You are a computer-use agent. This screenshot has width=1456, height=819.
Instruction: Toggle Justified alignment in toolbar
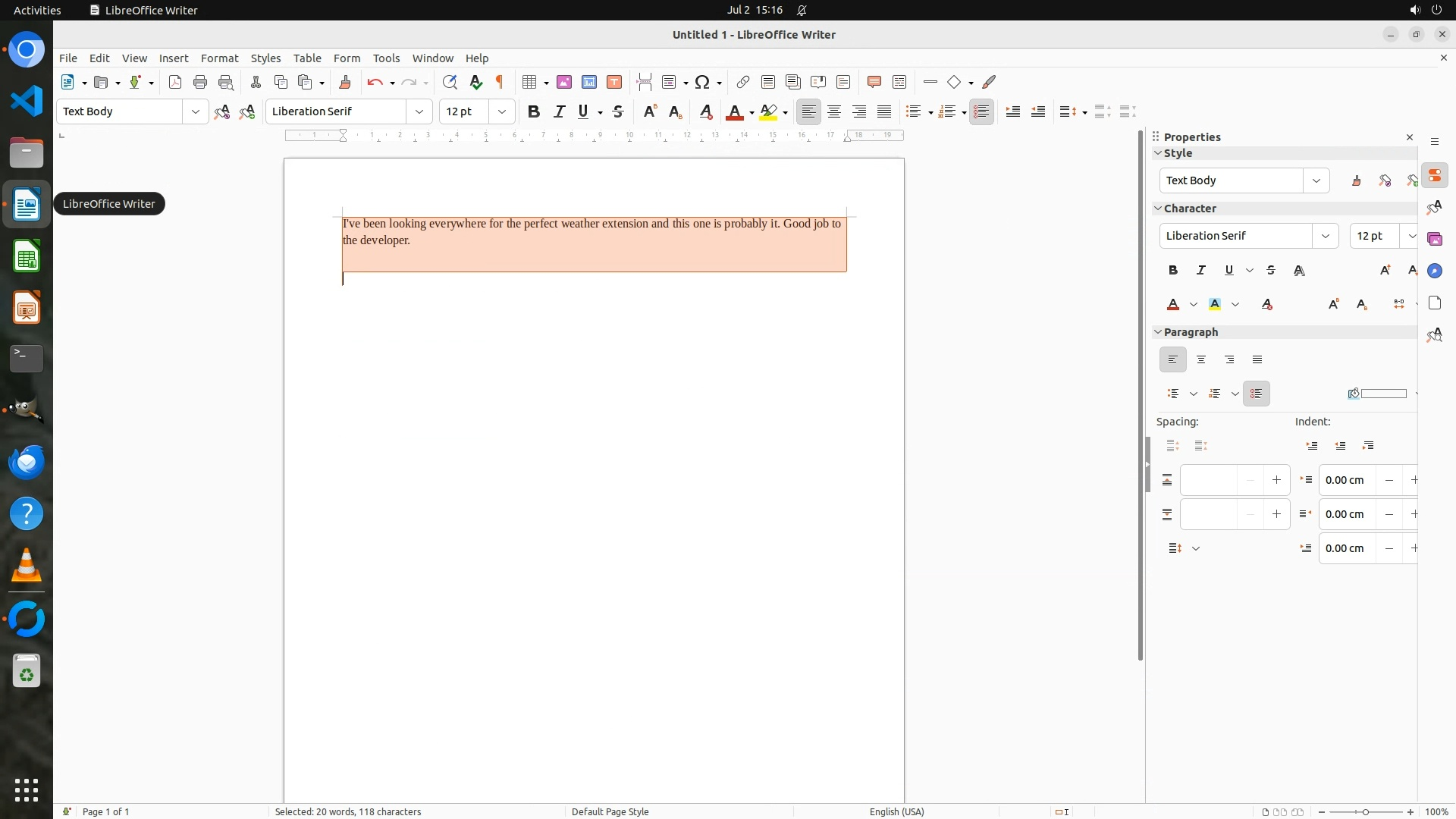884,111
